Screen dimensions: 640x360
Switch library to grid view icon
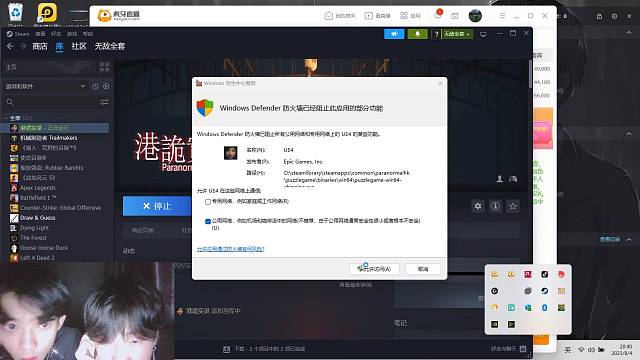point(104,67)
